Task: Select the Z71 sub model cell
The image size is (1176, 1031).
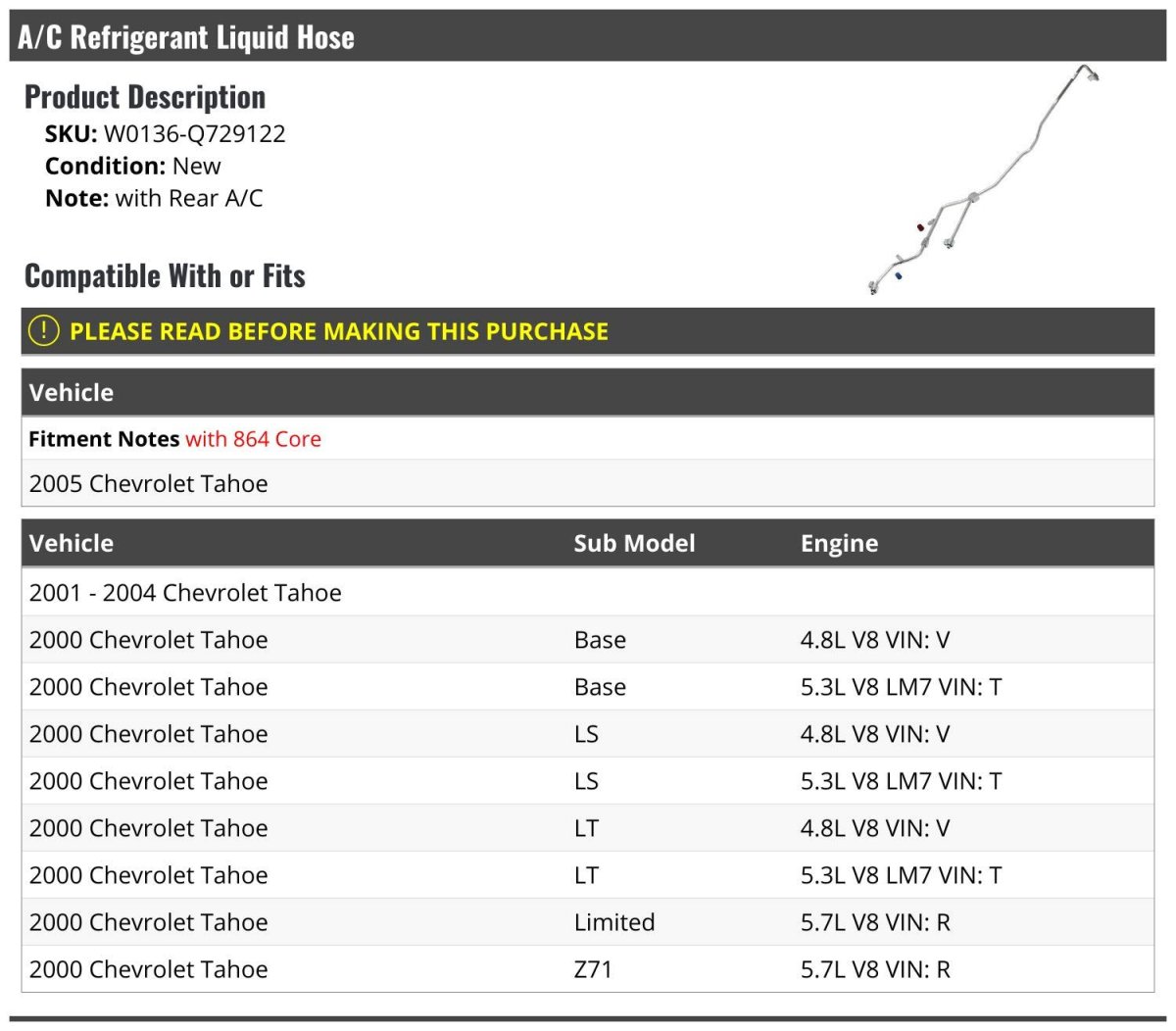Action: [x=593, y=969]
